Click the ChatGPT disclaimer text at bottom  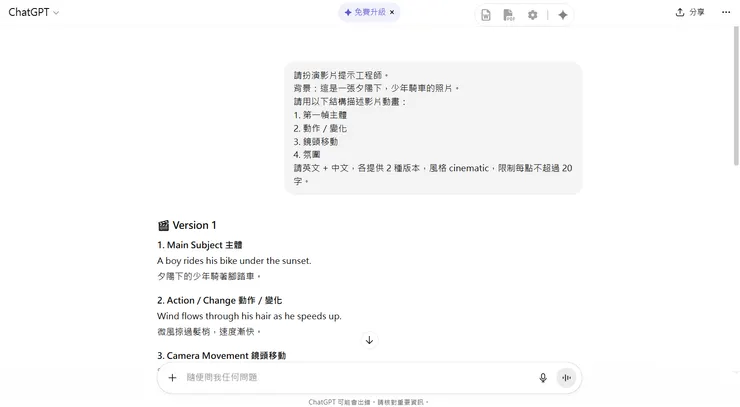pyautogui.click(x=368, y=402)
